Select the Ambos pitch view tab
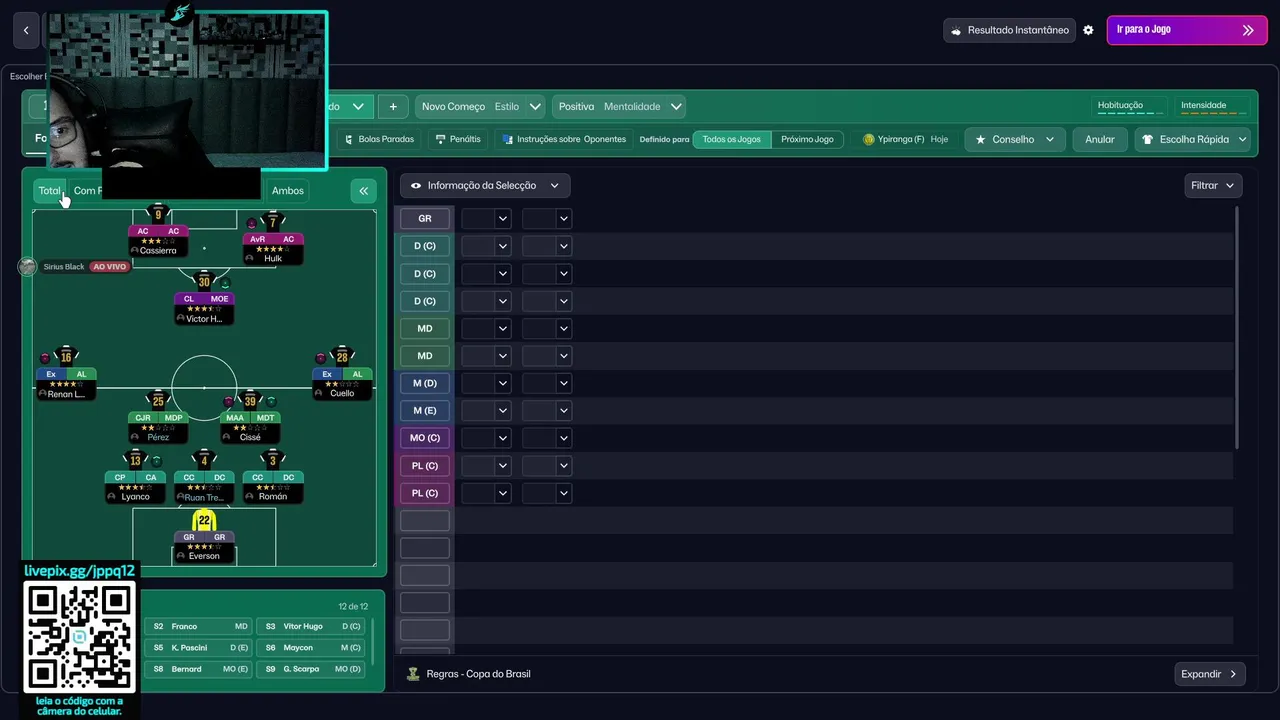 [x=288, y=190]
